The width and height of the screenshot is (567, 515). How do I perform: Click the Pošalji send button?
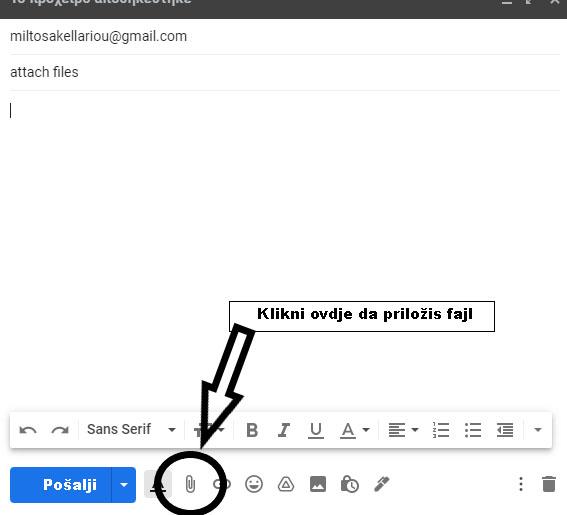[x=61, y=485]
